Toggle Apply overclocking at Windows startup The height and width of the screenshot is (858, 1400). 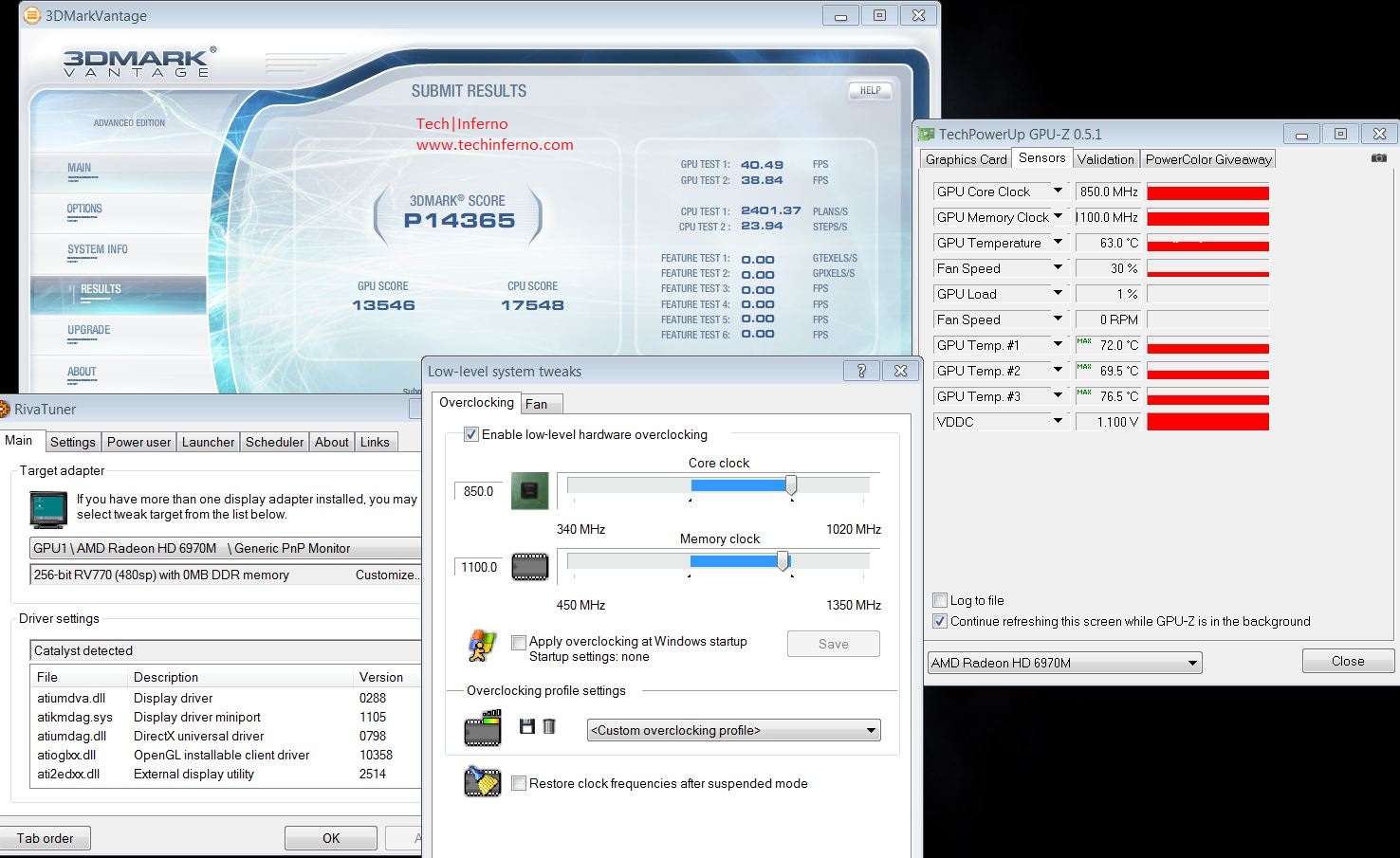519,643
